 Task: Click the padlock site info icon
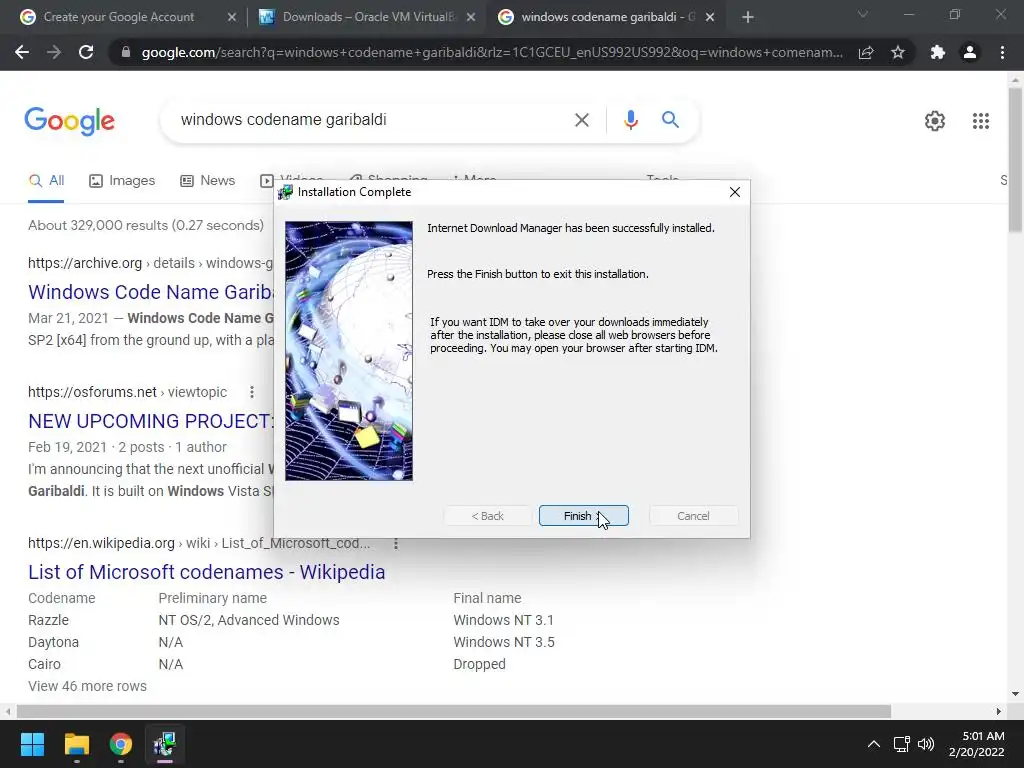tap(126, 52)
